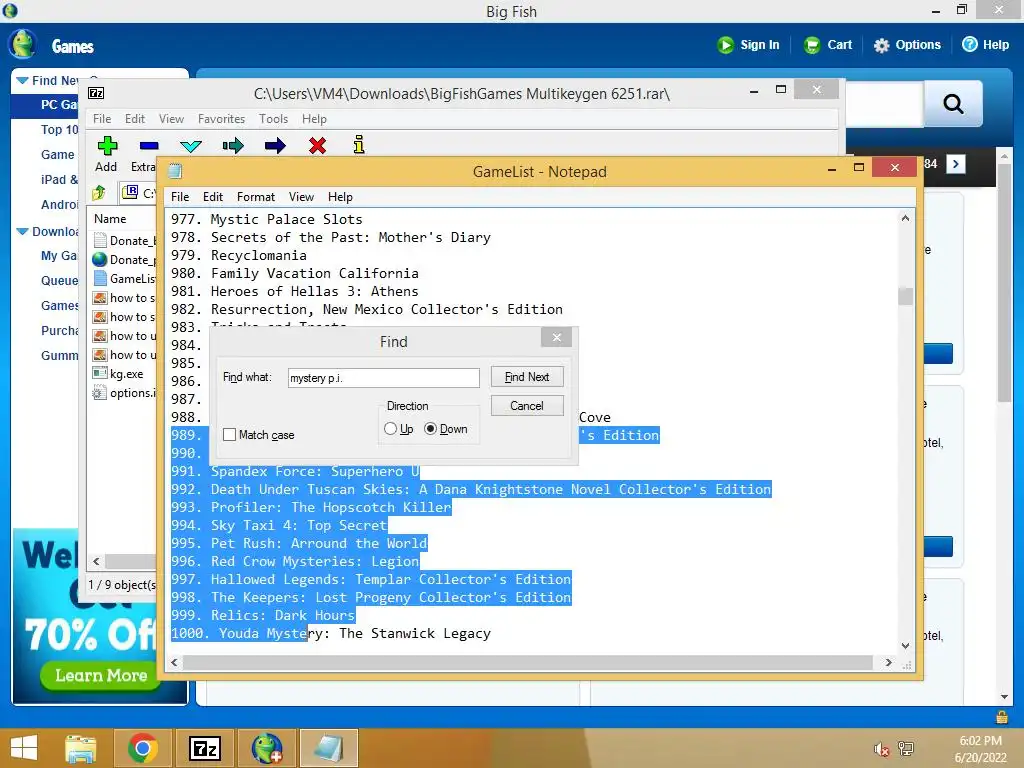Click Cancel in the Find dialog
Image resolution: width=1024 pixels, height=768 pixels.
527,406
